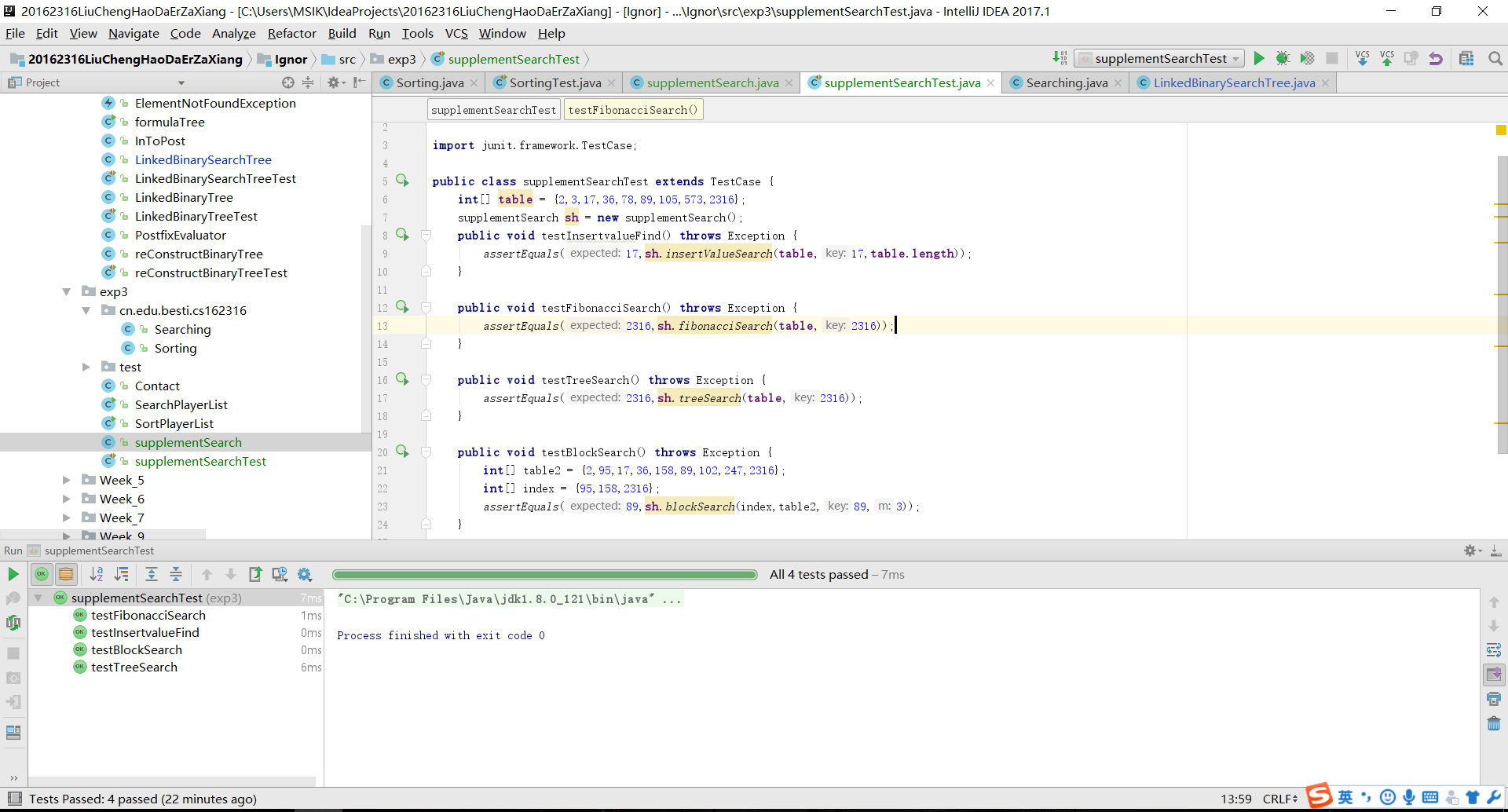Close the Searching.java tab
Viewport: 1508px width, 812px height.
coord(1118,83)
